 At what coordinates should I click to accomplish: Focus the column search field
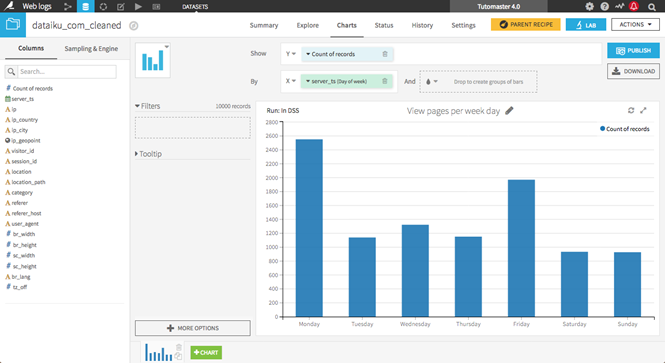pos(67,72)
